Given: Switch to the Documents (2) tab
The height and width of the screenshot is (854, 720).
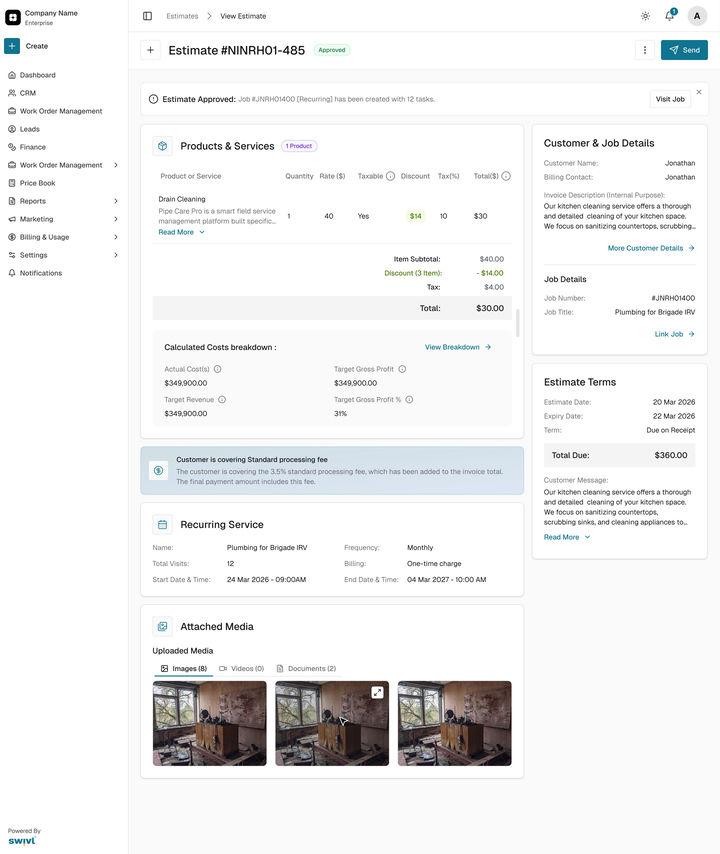Looking at the screenshot, I should (x=306, y=668).
